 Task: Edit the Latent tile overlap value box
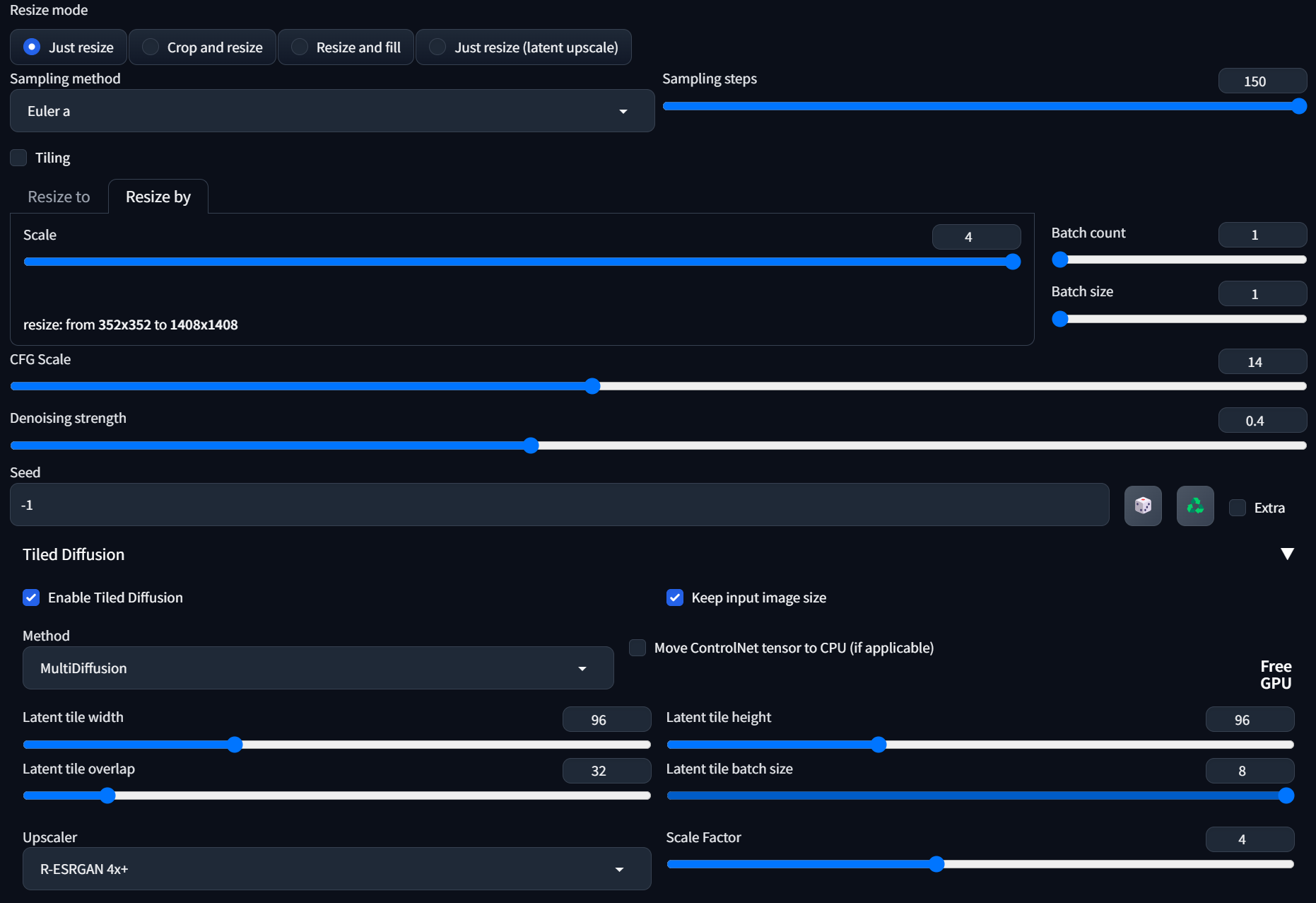click(x=606, y=771)
